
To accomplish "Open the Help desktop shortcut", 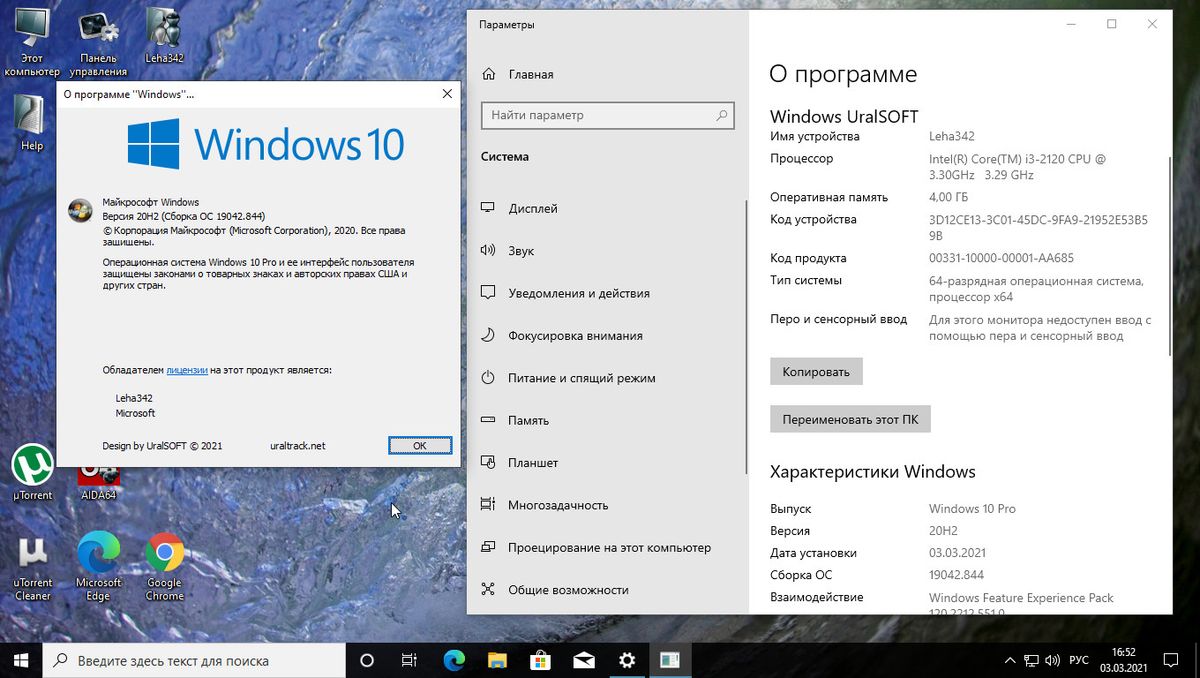I will coord(32,122).
